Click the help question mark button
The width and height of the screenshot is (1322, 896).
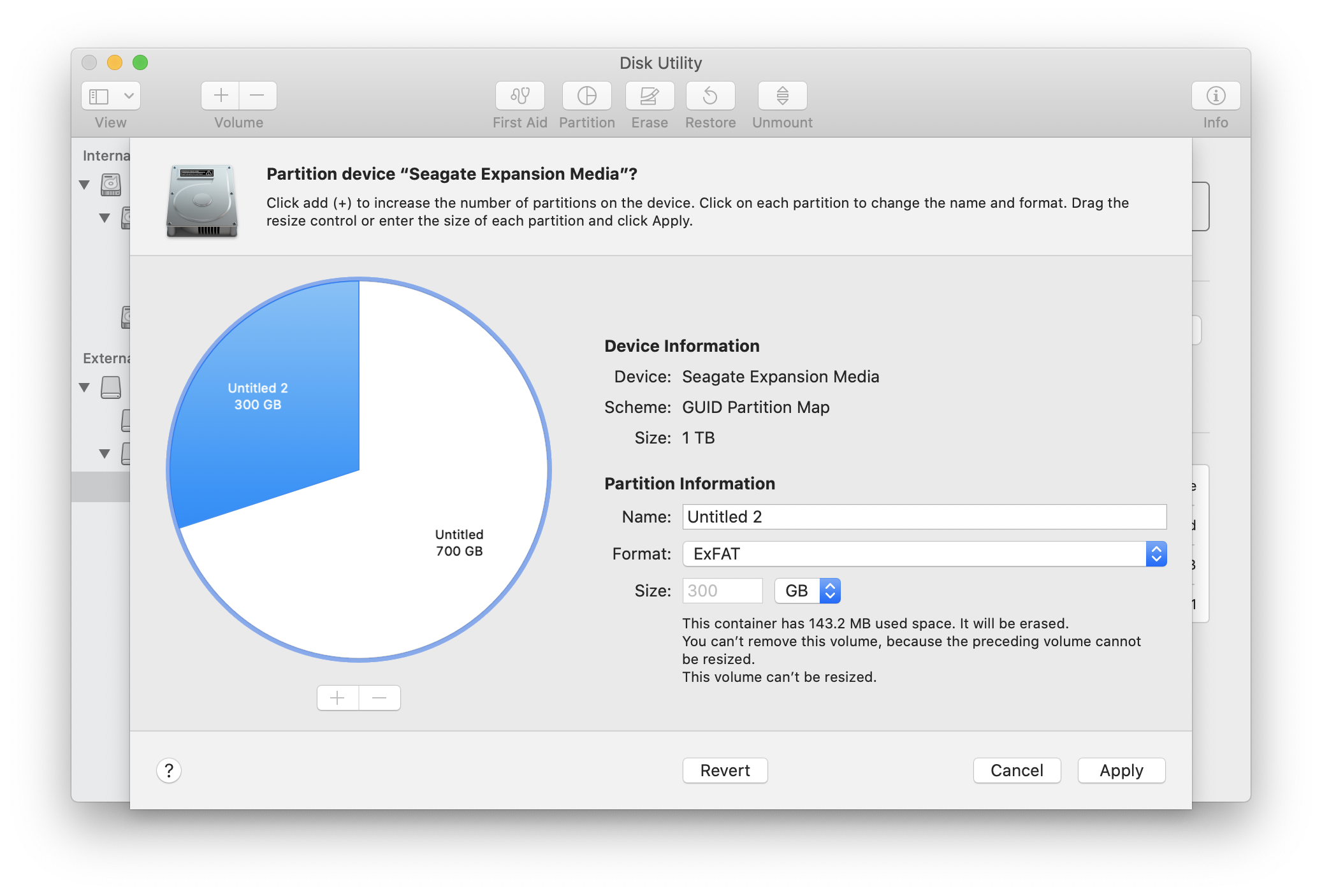coord(169,770)
